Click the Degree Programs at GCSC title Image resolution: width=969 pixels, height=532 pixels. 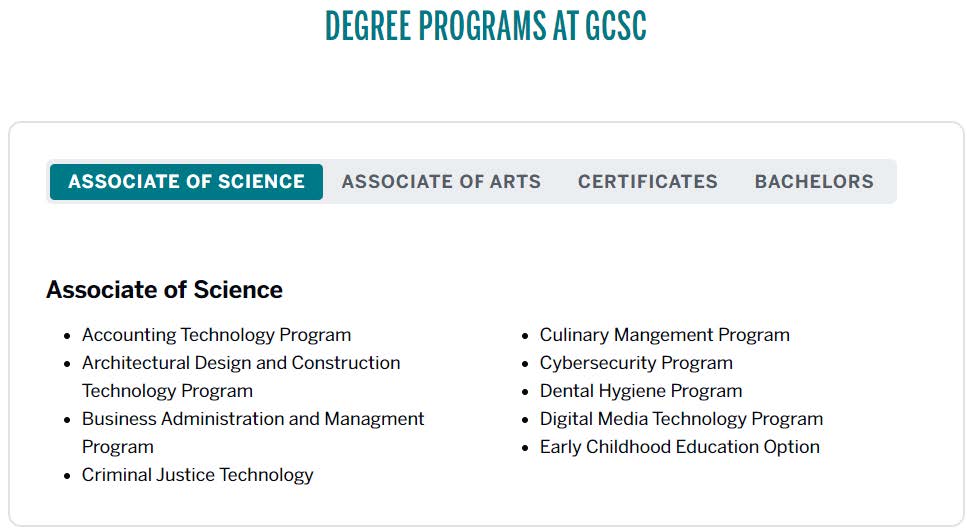pos(485,26)
